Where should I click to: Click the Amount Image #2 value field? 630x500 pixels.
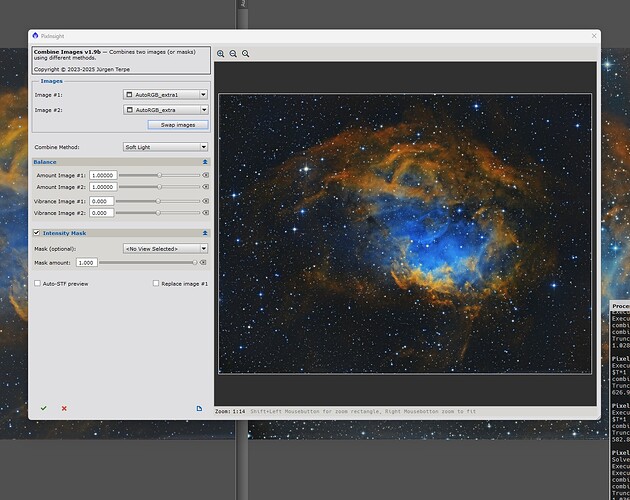point(103,187)
